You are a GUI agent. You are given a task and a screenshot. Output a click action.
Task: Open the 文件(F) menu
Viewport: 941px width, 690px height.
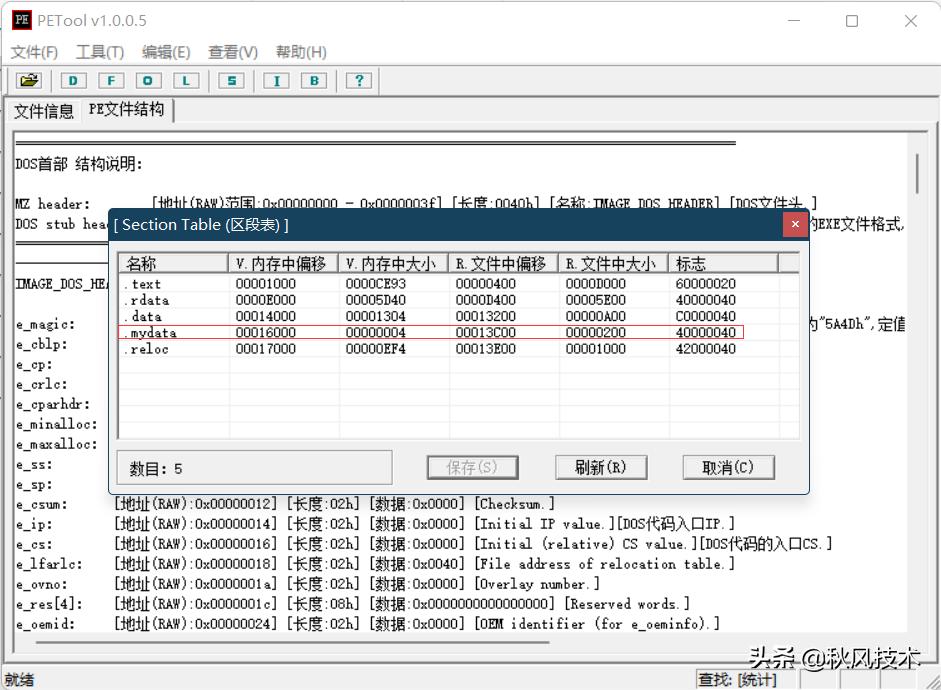34,52
